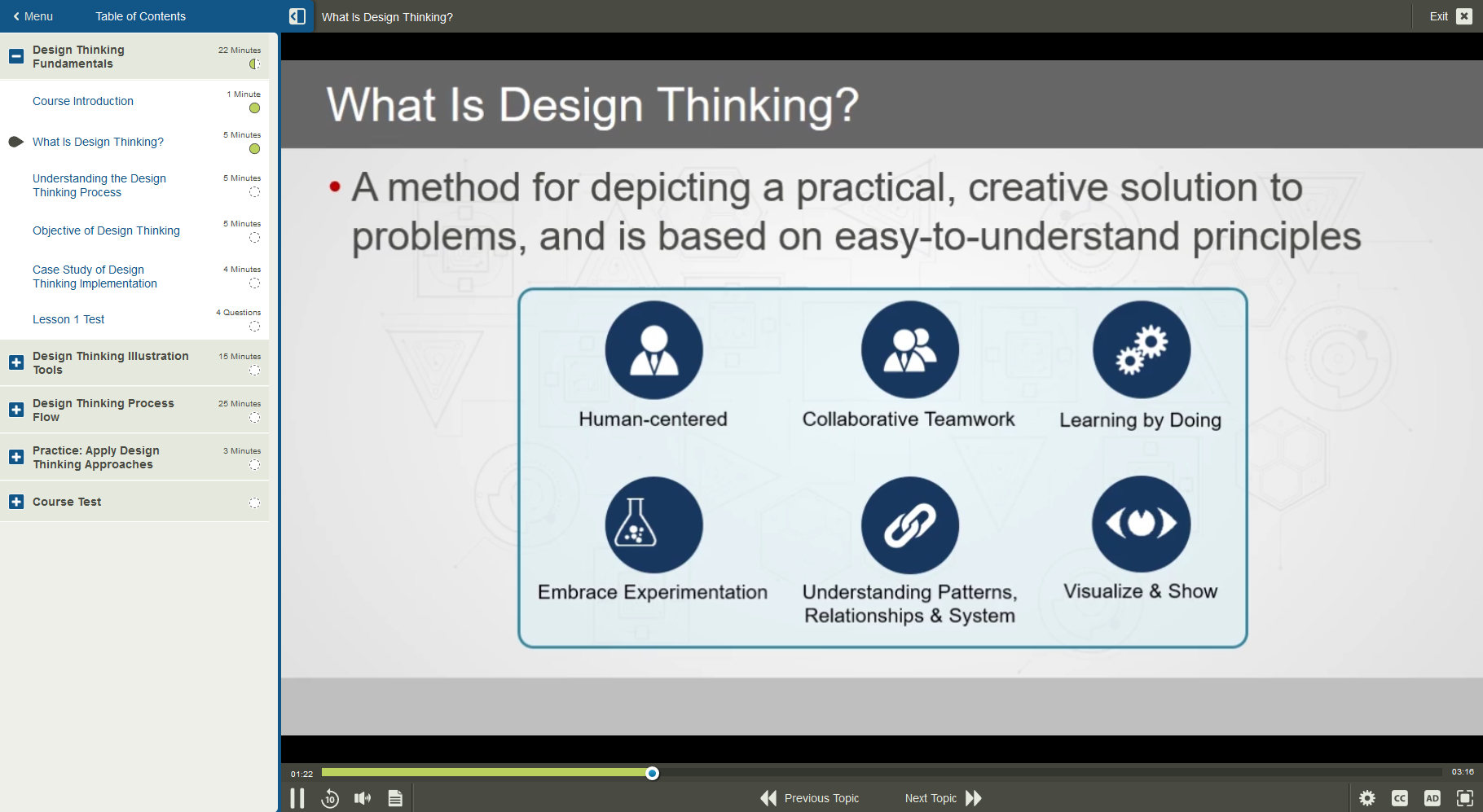The height and width of the screenshot is (812, 1483).
Task: Open the transcript notes icon
Action: (395, 798)
